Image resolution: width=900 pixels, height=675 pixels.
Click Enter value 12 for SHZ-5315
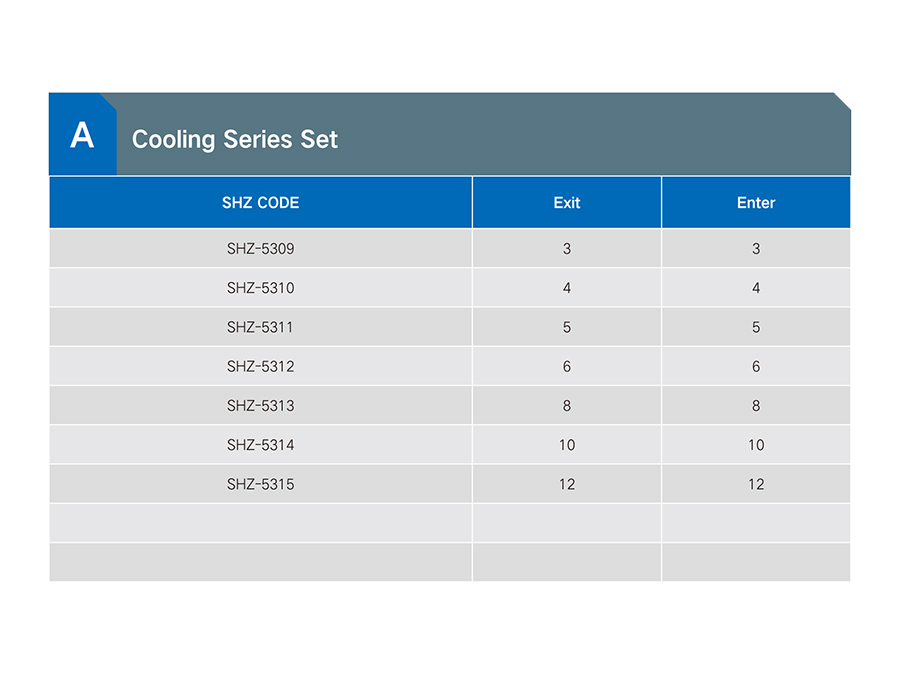(x=756, y=484)
